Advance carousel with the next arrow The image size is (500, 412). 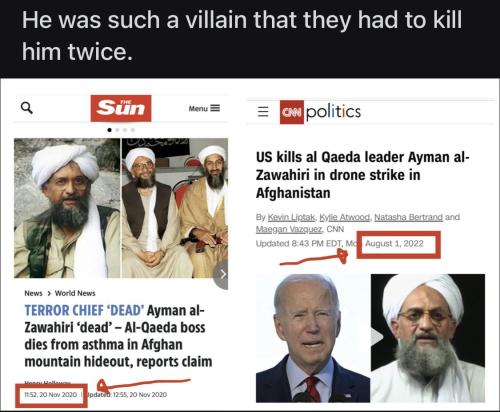[221, 274]
